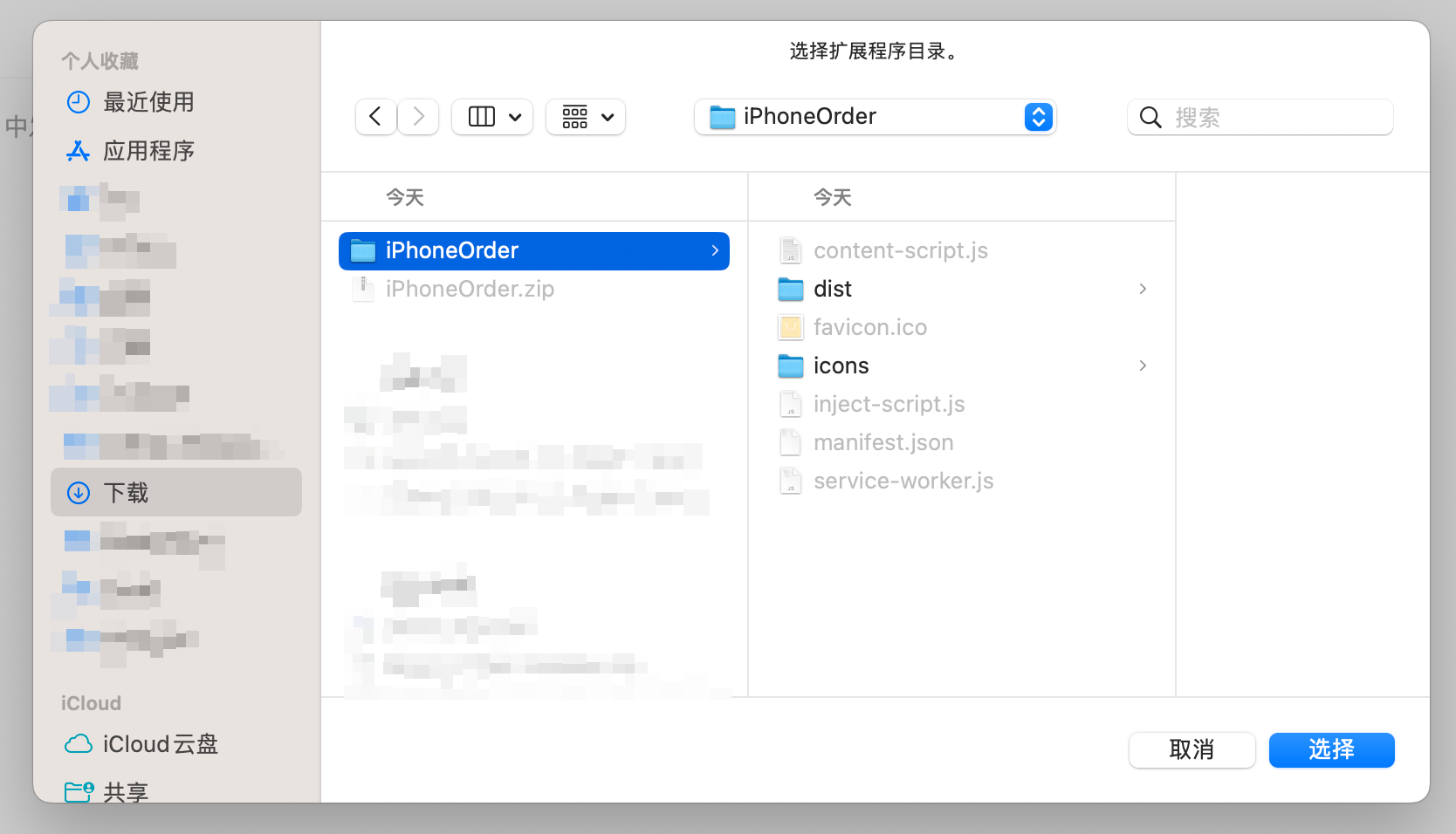
Task: Click the Applications icon beside 应用程序
Action: (79, 152)
